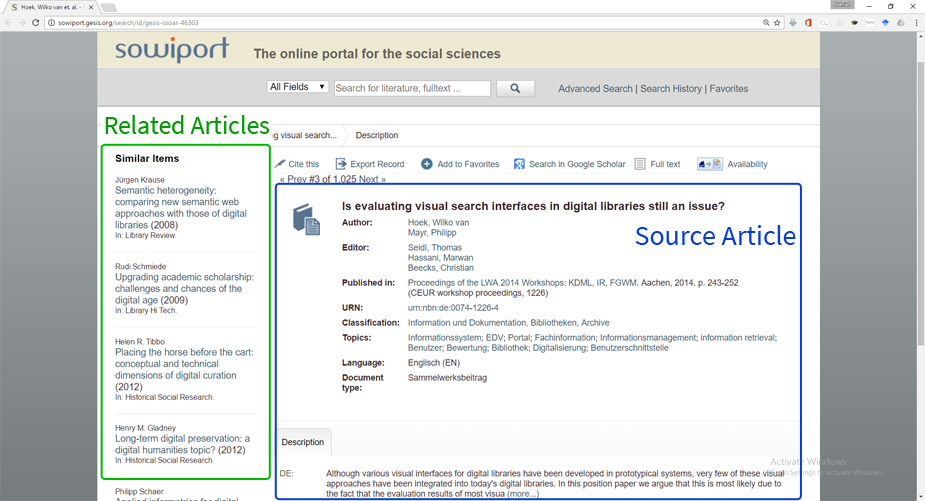This screenshot has height=501, width=925.
Task: Open Semantic heterogeneity similar item
Action: 181,208
